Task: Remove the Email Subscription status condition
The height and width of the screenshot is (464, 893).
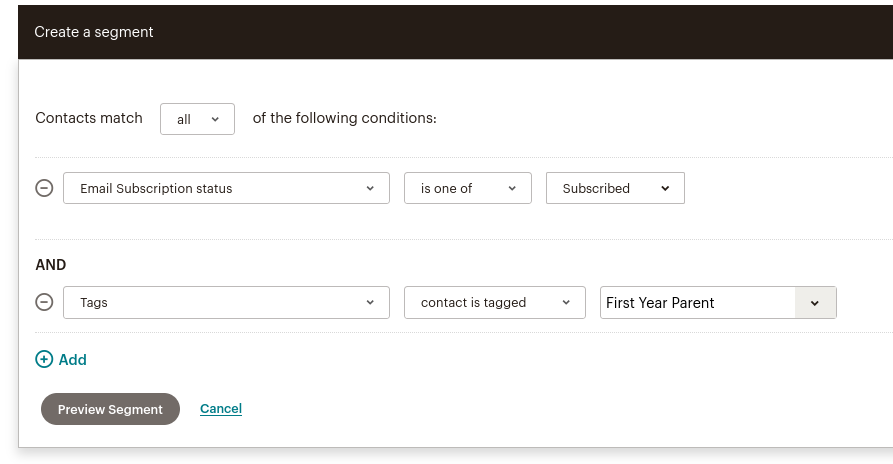Action: [44, 188]
